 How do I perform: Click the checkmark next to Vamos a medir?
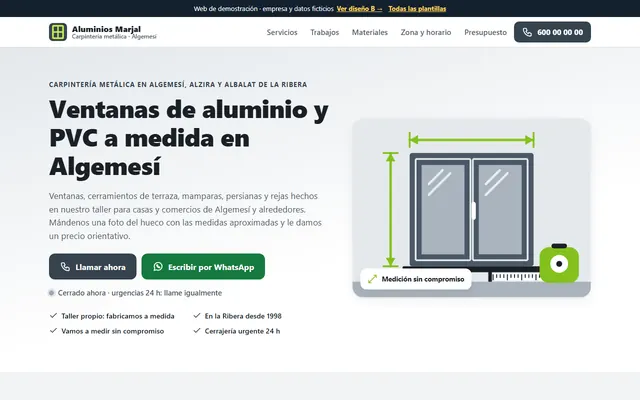pyautogui.click(x=53, y=331)
